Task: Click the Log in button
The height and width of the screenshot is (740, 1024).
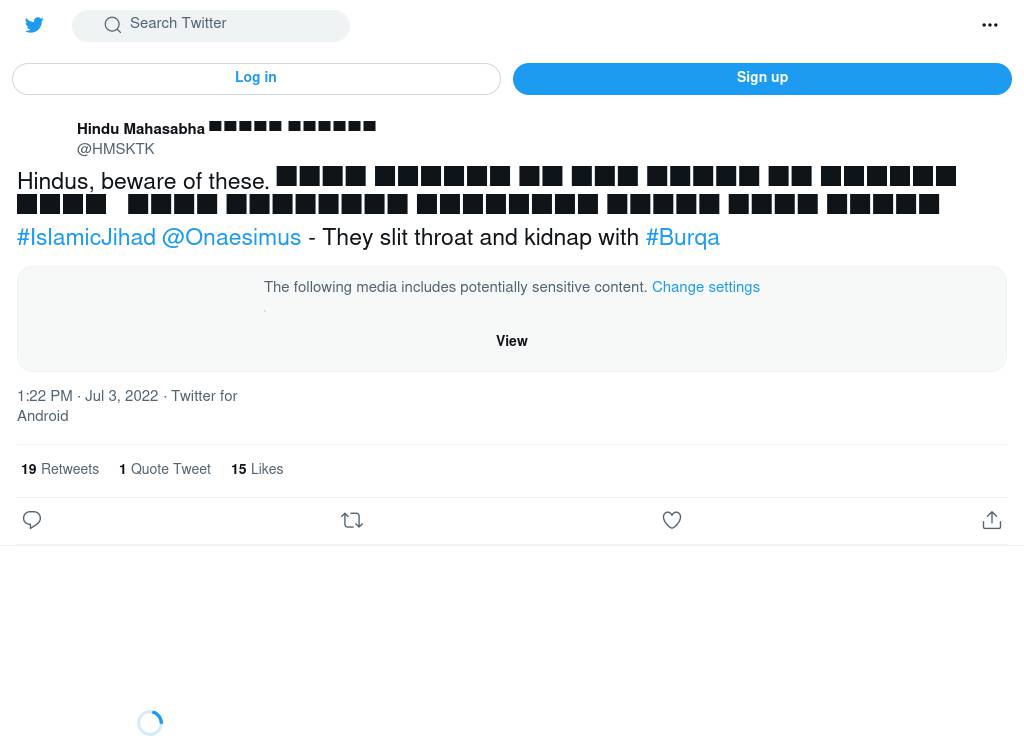Action: [256, 78]
